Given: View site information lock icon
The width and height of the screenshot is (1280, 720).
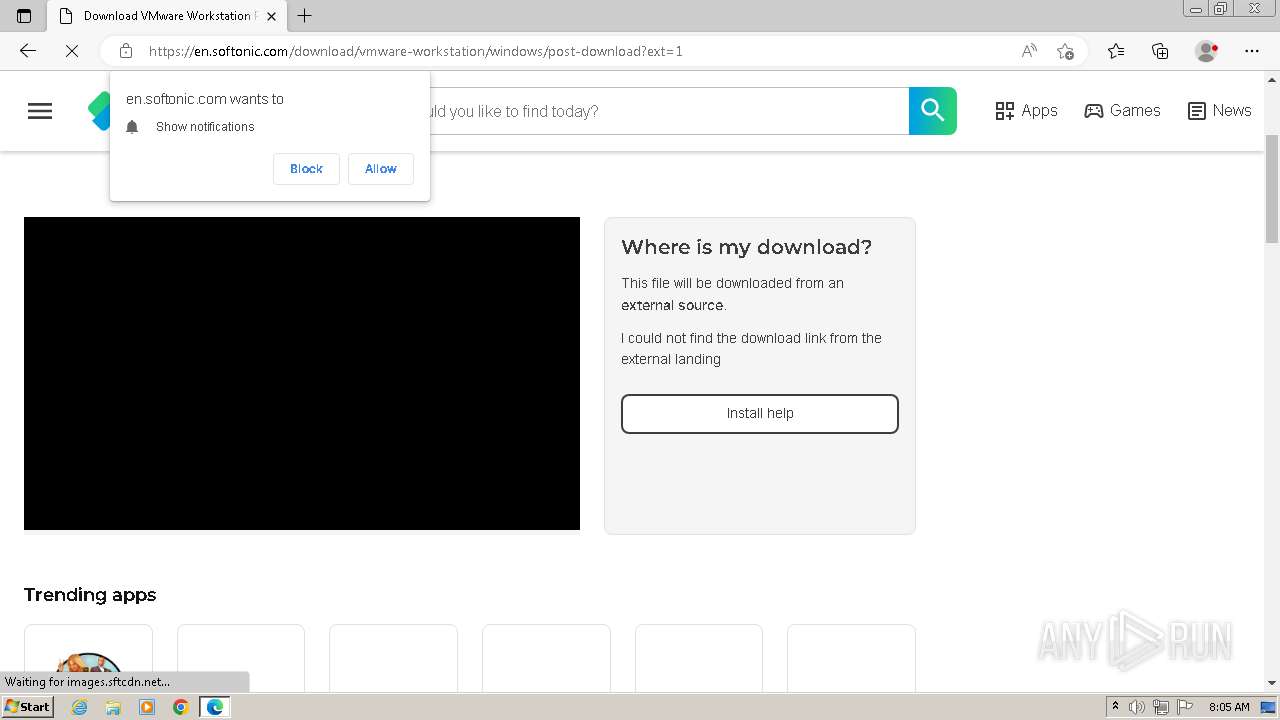Looking at the screenshot, I should click(126, 51).
